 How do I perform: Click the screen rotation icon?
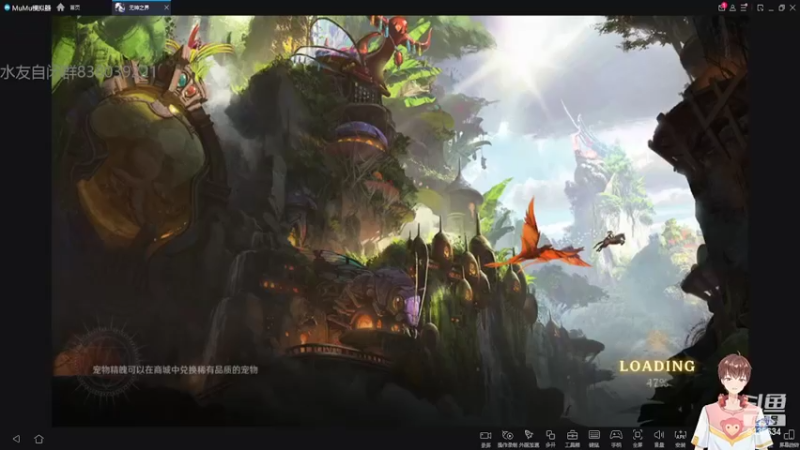789,437
